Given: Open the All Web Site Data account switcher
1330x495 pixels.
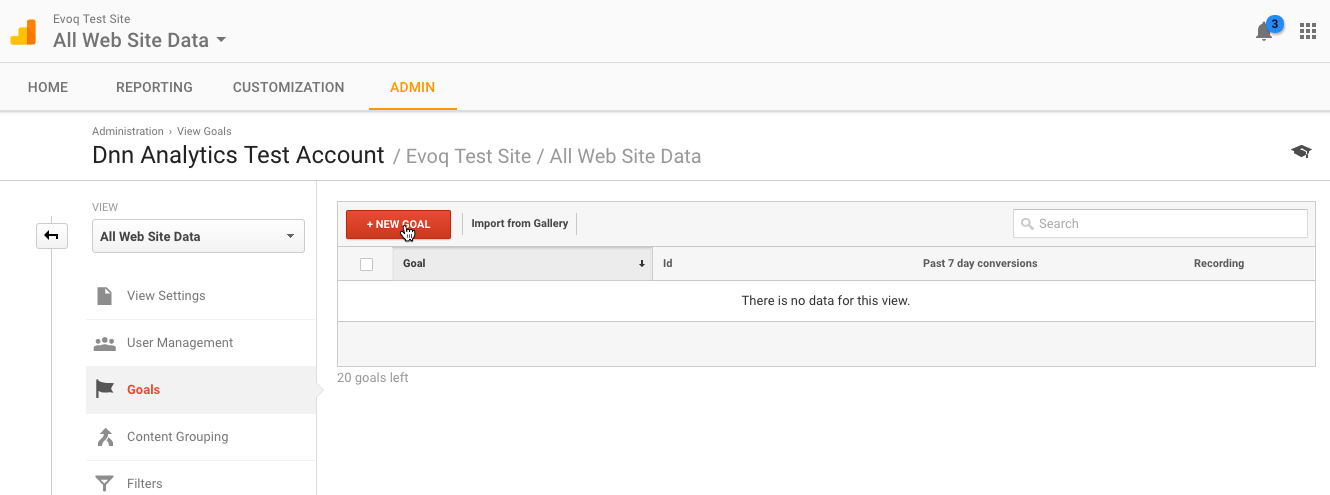Looking at the screenshot, I should pos(140,40).
